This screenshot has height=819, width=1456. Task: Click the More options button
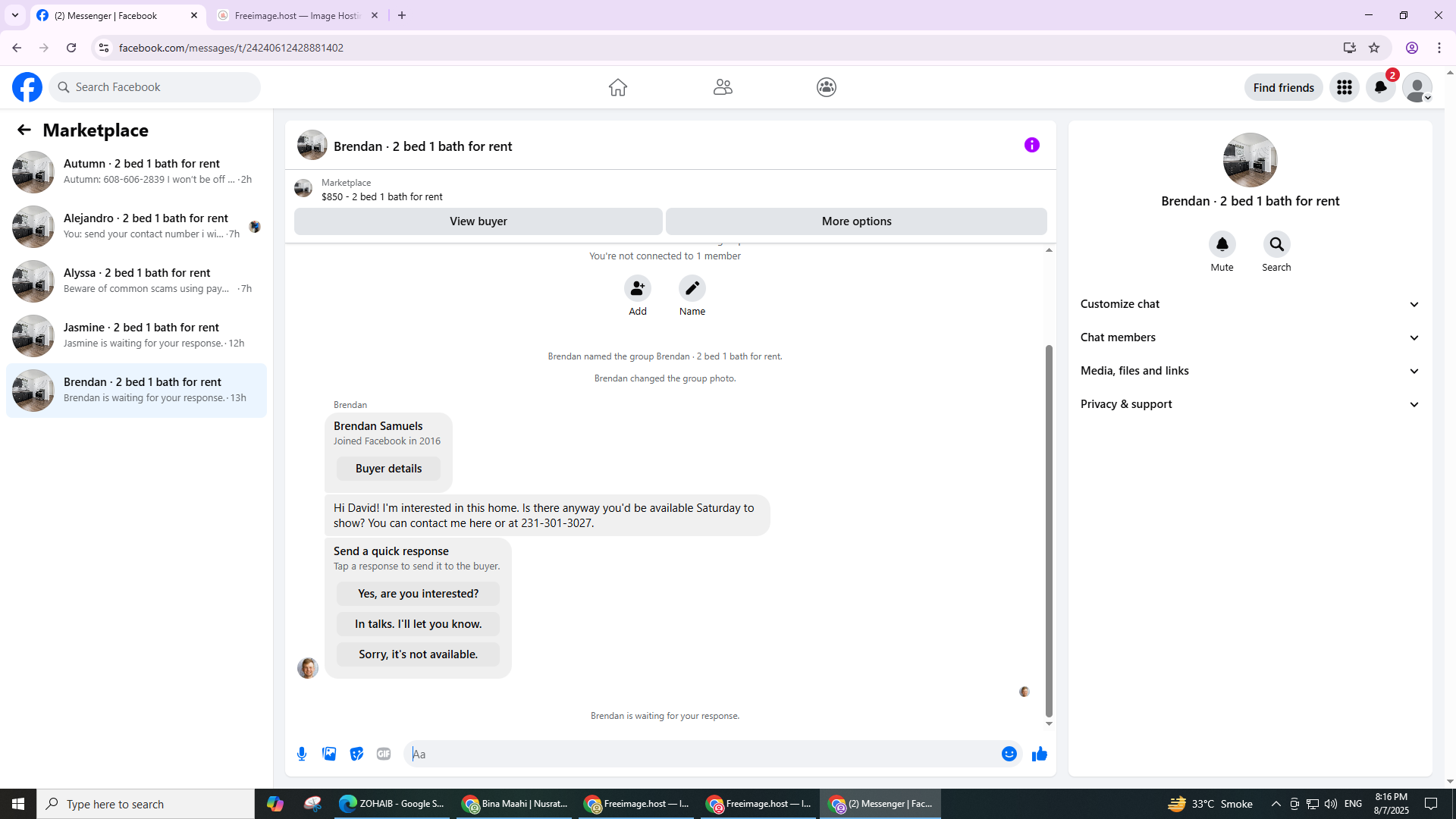(857, 221)
